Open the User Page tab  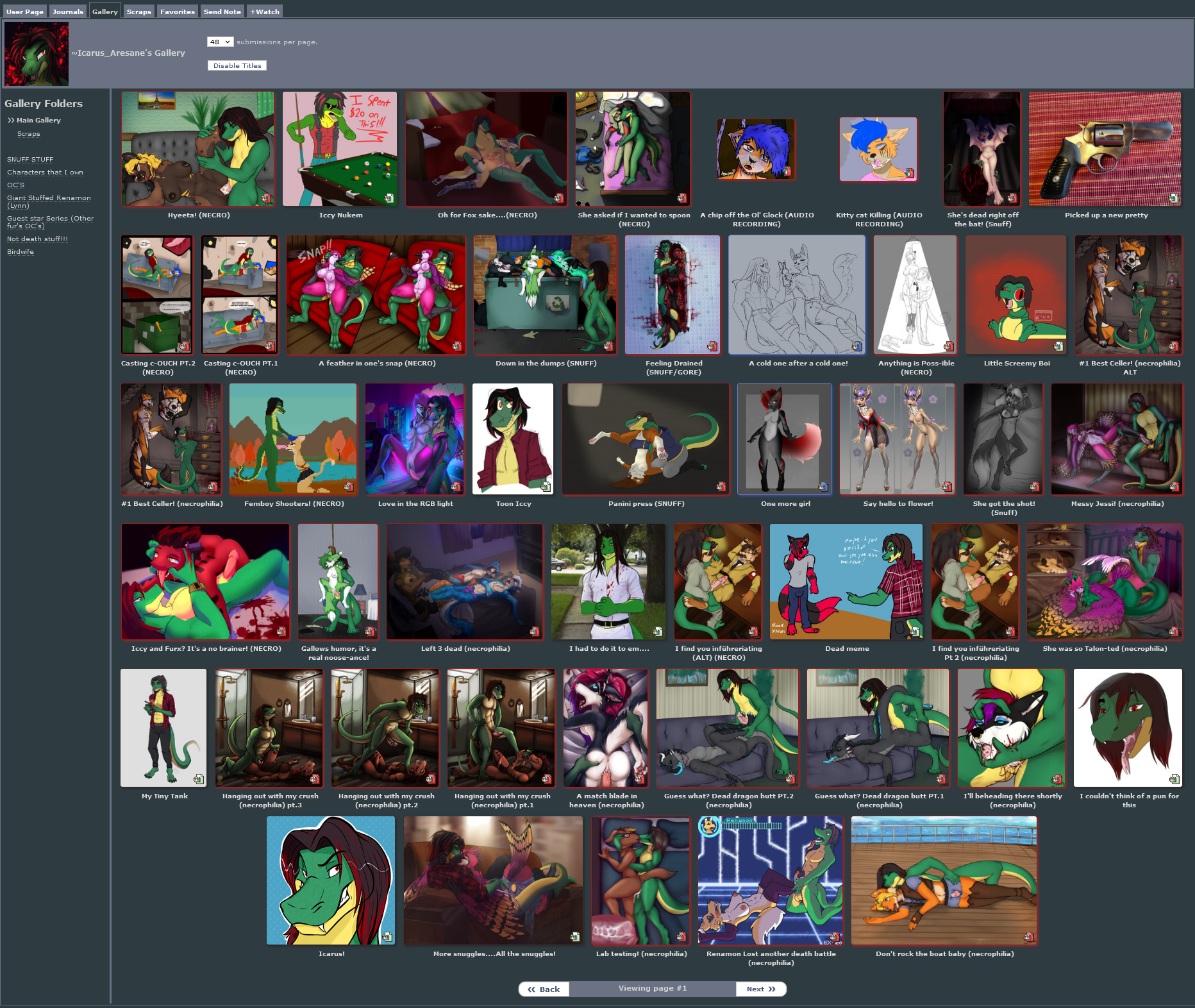tap(25, 12)
